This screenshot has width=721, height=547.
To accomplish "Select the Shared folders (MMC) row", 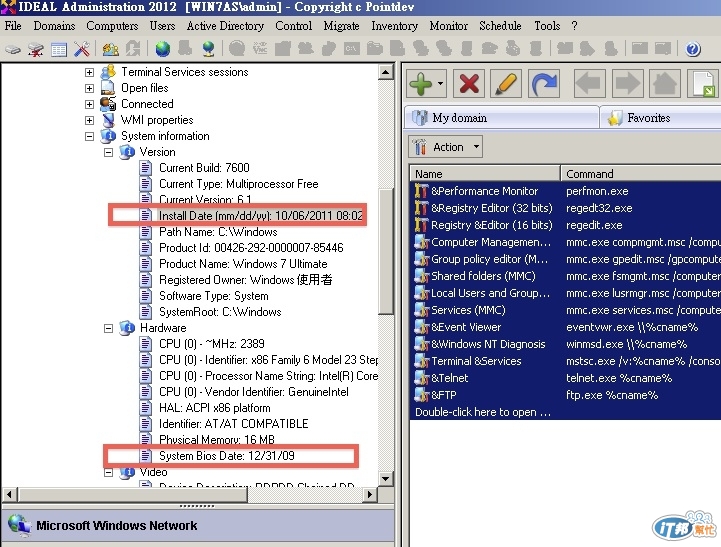I will tap(565, 276).
